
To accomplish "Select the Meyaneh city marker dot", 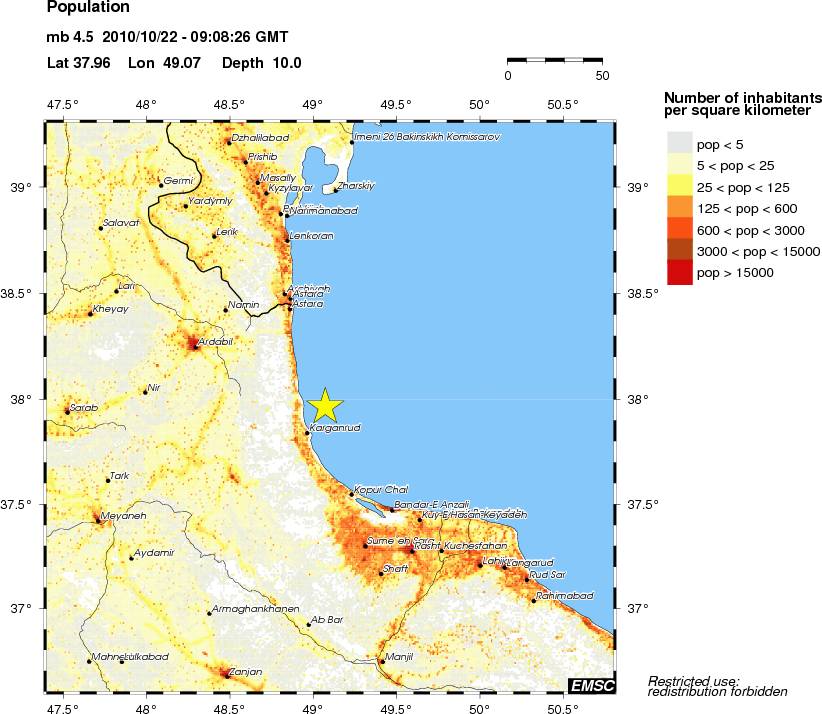I will coord(97,520).
